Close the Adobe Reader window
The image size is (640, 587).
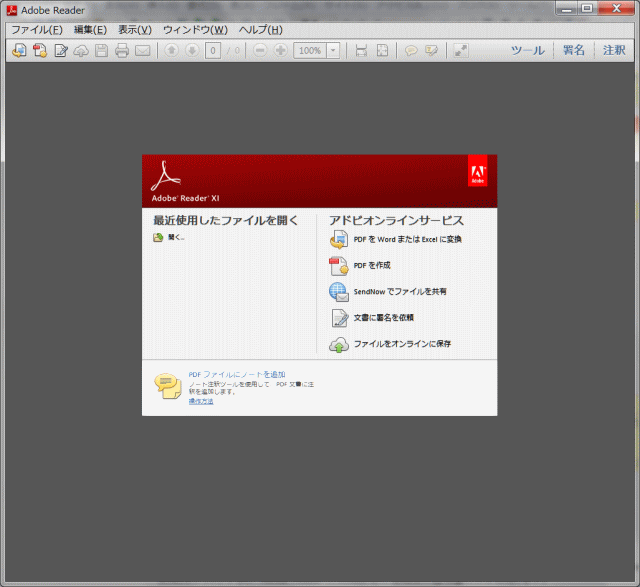616,8
